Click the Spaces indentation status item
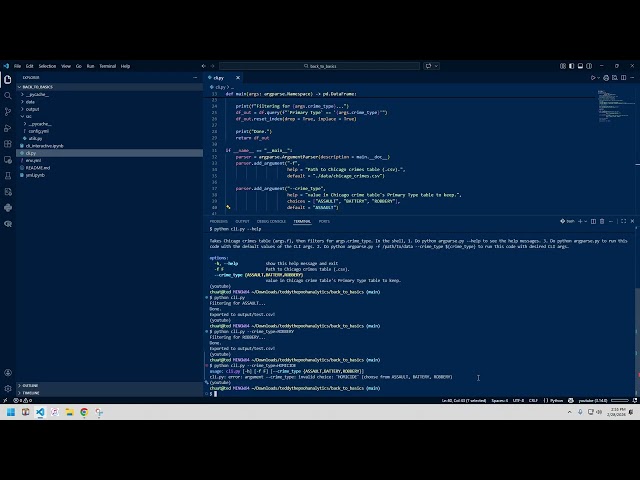Screen dimensions: 640x480 point(500,400)
